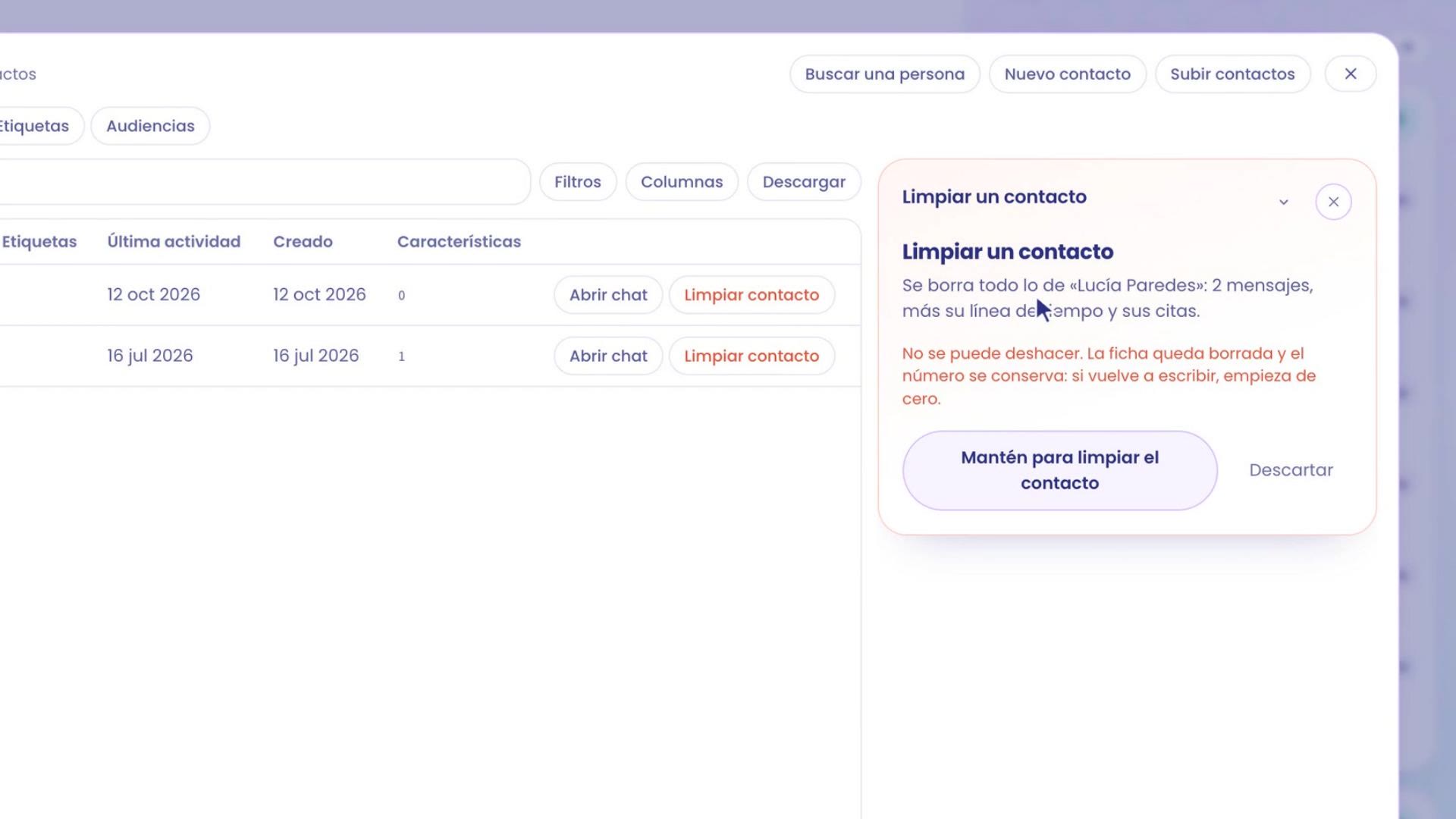This screenshot has height=819, width=1456.
Task: Close the contacts window with the X
Action: [1351, 74]
